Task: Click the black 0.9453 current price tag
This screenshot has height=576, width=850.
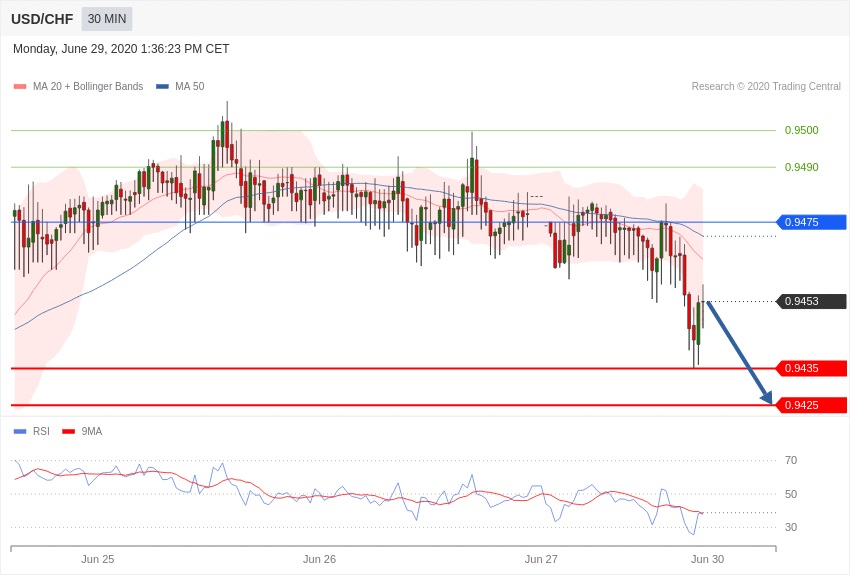Action: (811, 301)
